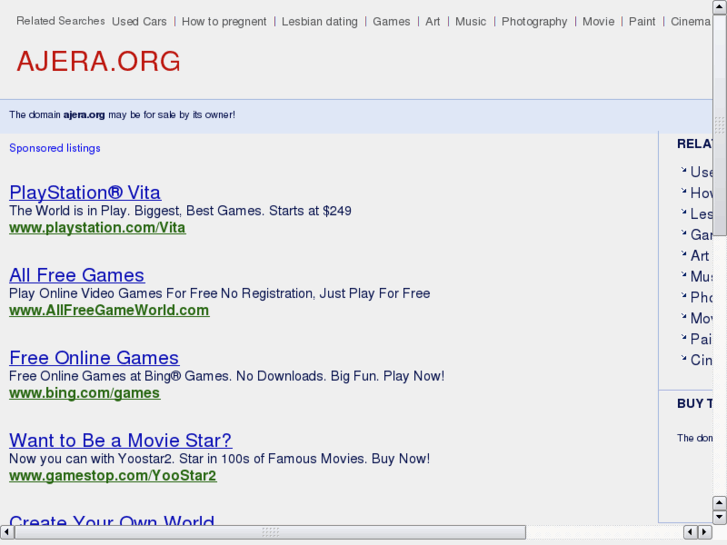The height and width of the screenshot is (545, 727).
Task: Open the Create Your Own World listing
Action: coord(112,519)
